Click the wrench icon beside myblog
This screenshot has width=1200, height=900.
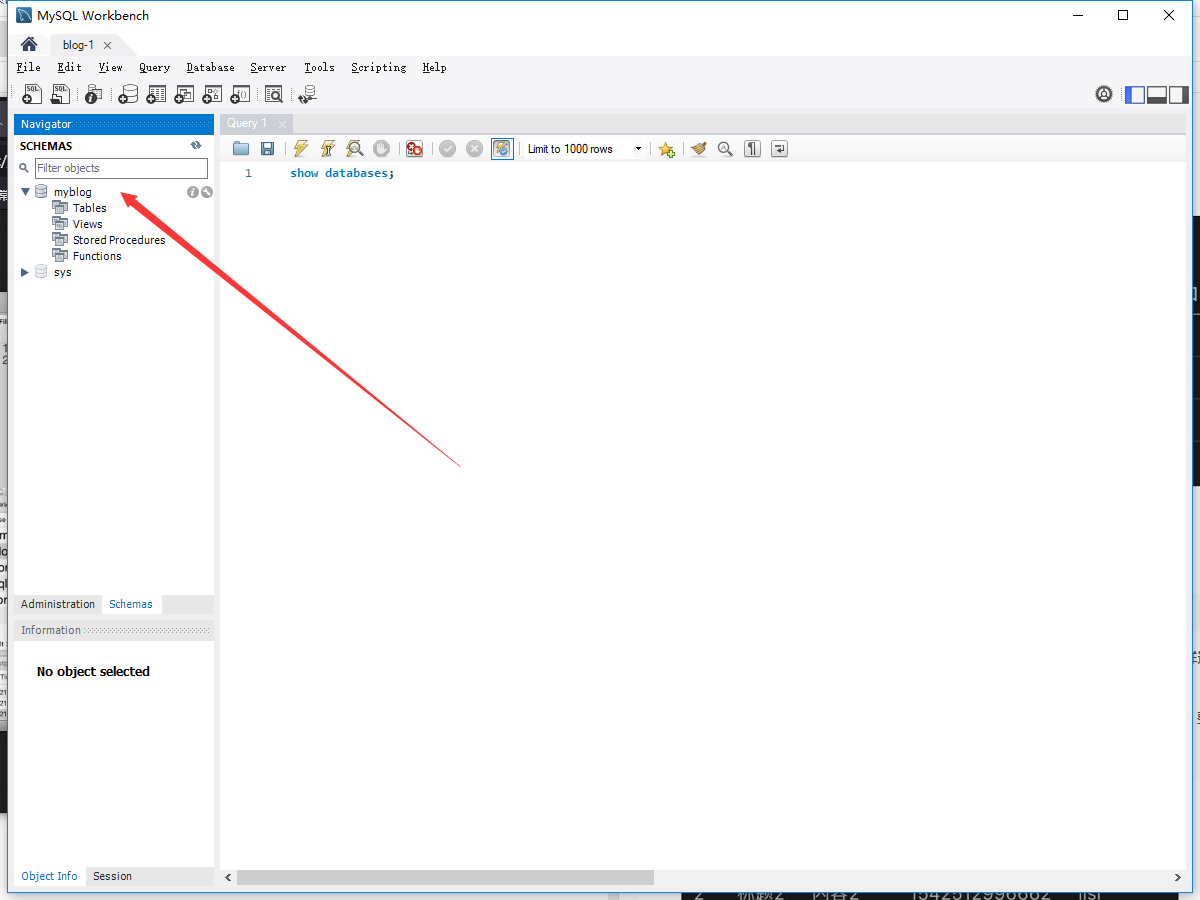tap(207, 192)
